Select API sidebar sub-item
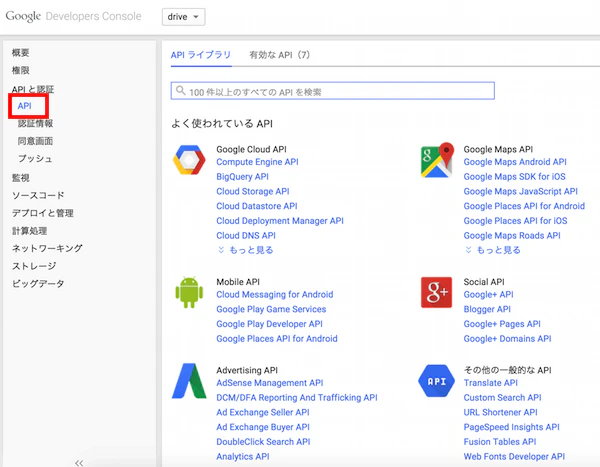The width and height of the screenshot is (600, 467). click(24, 106)
